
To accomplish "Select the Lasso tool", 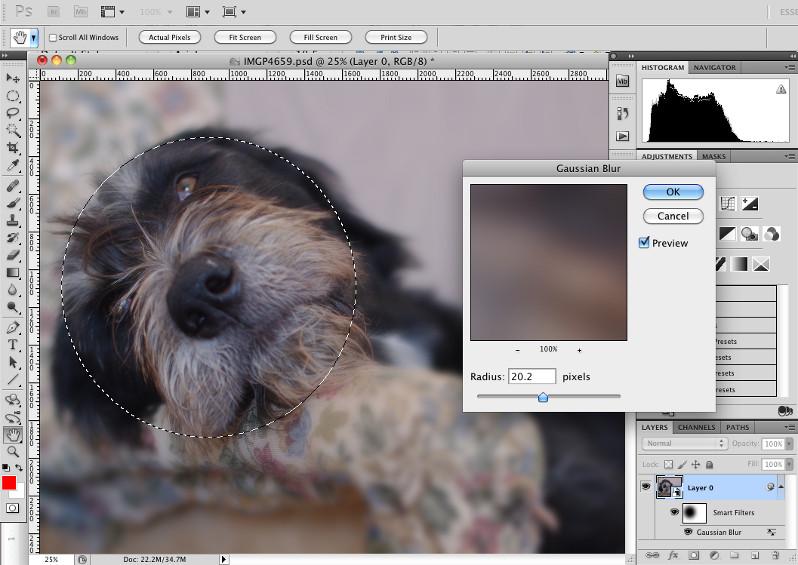I will [13, 113].
